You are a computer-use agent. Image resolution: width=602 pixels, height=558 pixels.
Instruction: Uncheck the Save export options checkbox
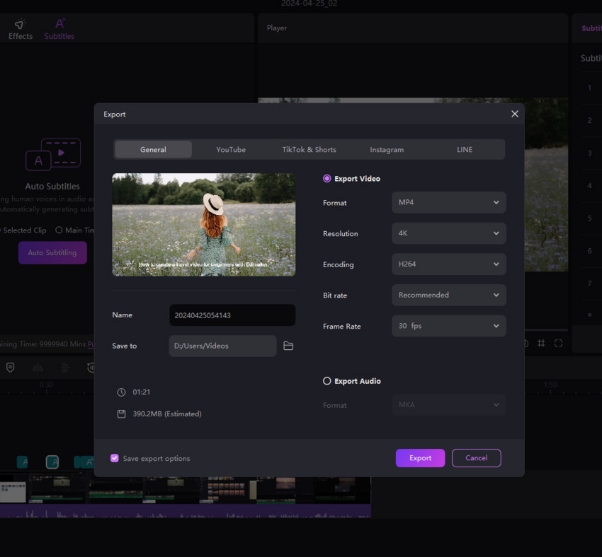115,458
